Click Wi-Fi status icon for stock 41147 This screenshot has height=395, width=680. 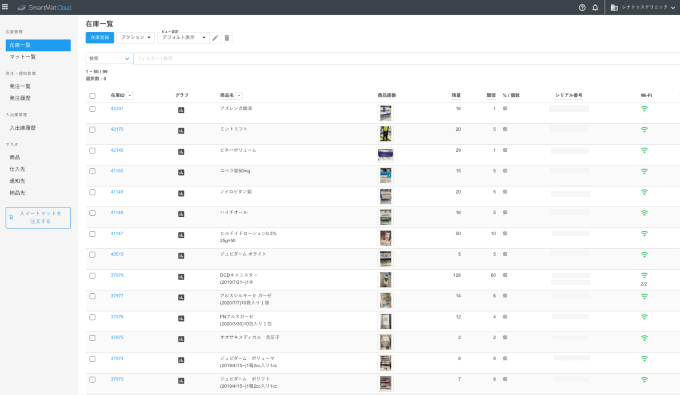tap(644, 234)
